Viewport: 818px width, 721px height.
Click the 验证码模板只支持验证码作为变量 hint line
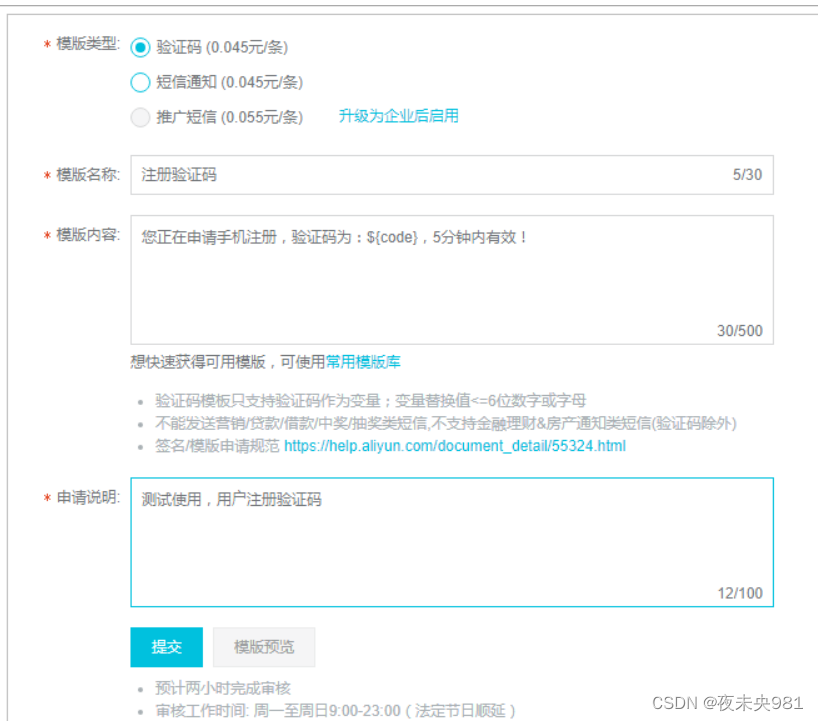[370, 401]
